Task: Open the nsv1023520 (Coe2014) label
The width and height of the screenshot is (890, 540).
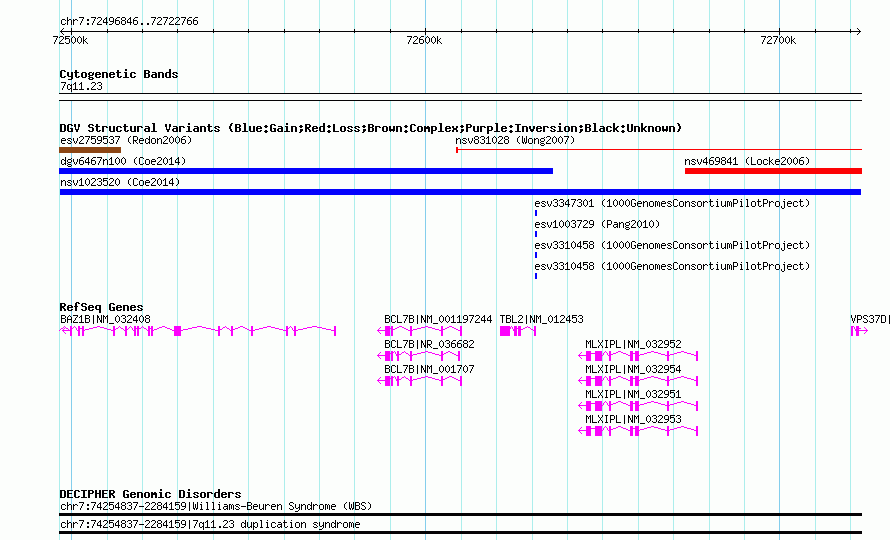Action: (120, 182)
